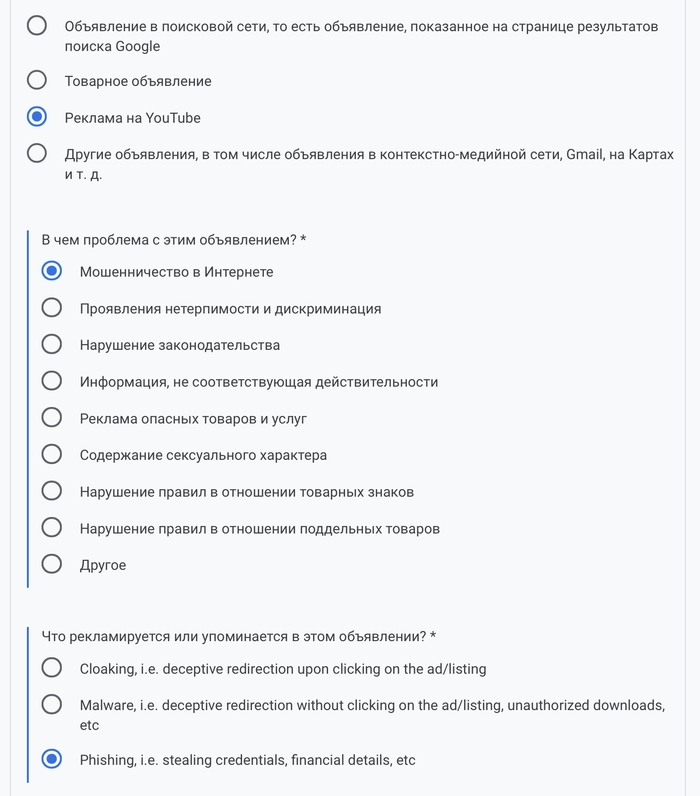Select the Phishing stealing credentials option

coord(52,759)
